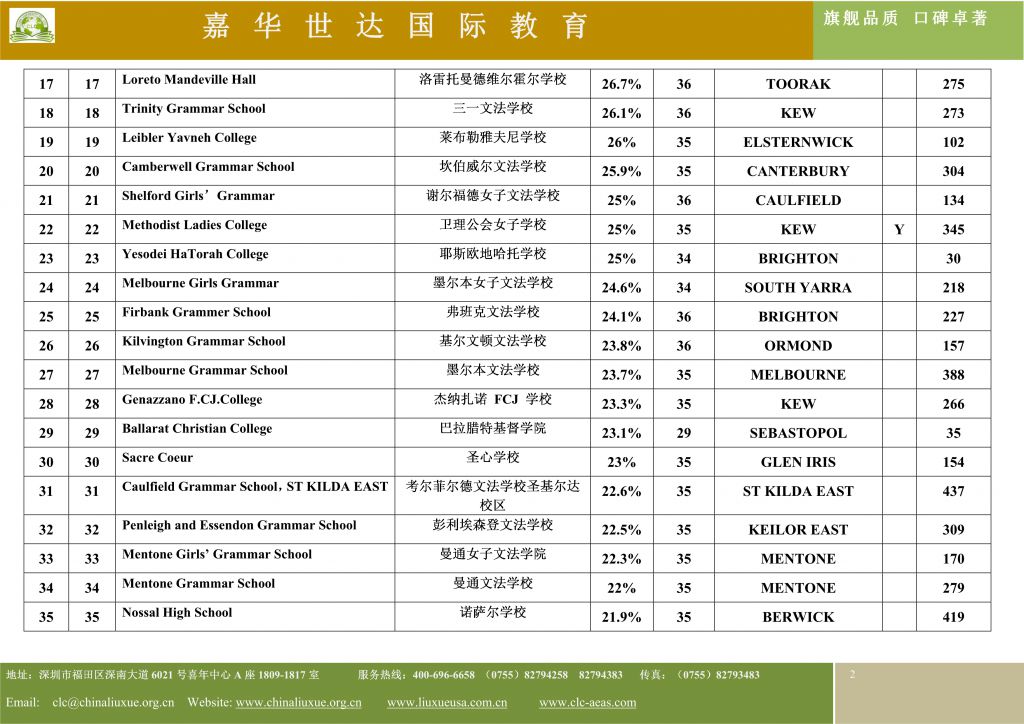
Task: Select the Trinity Grammar School cell
Action: [194, 109]
